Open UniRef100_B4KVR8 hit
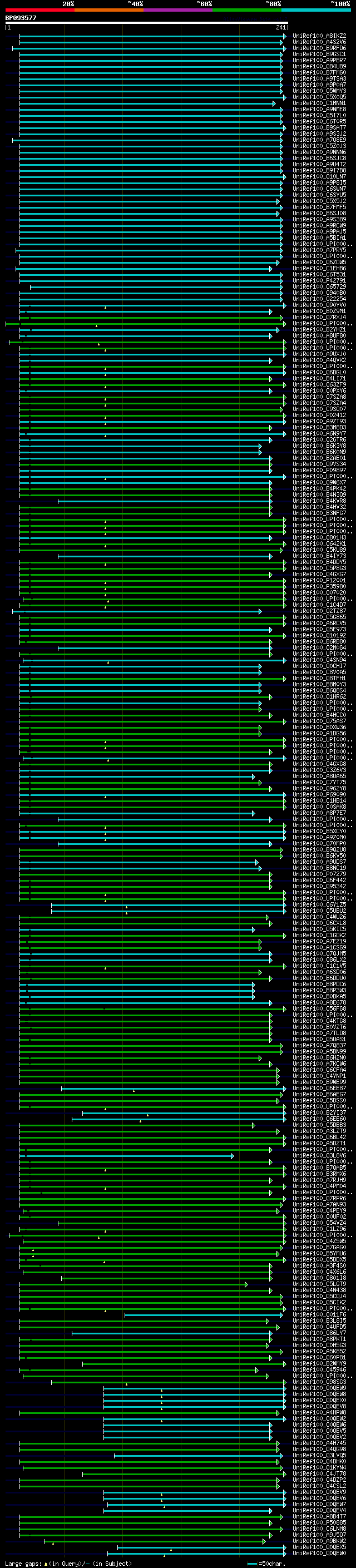 [x=319, y=501]
